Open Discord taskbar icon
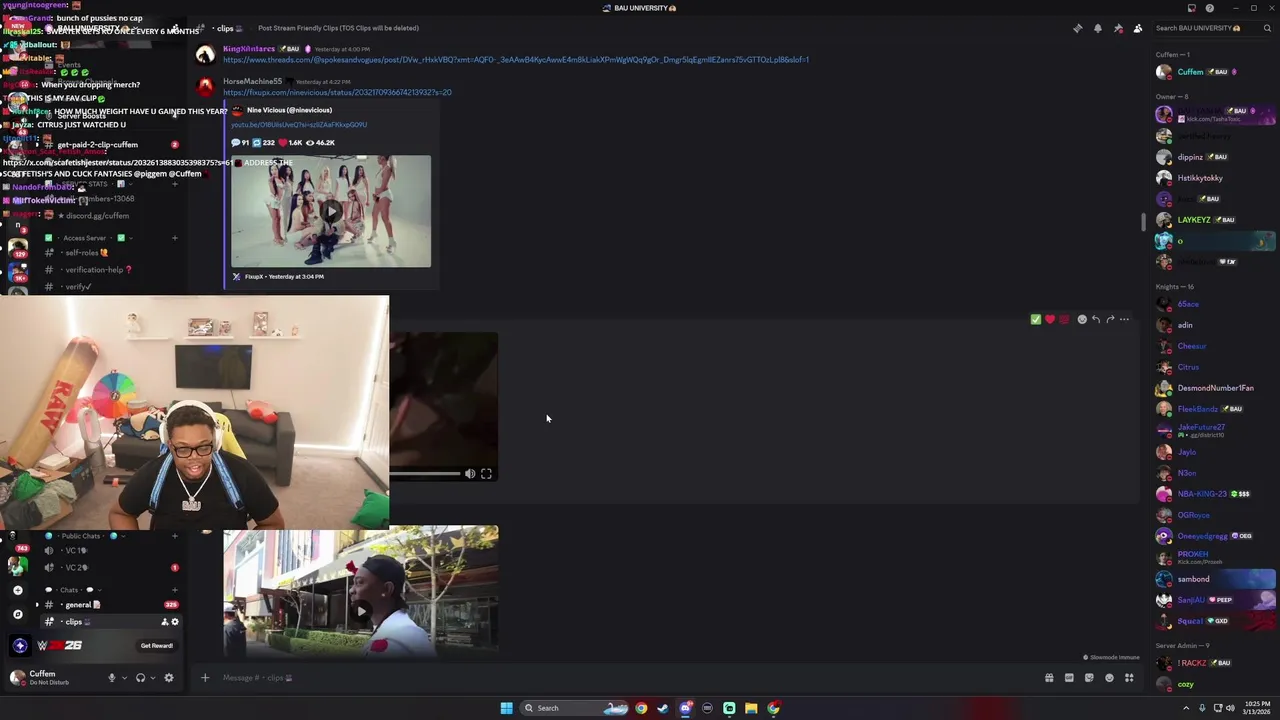 point(685,708)
